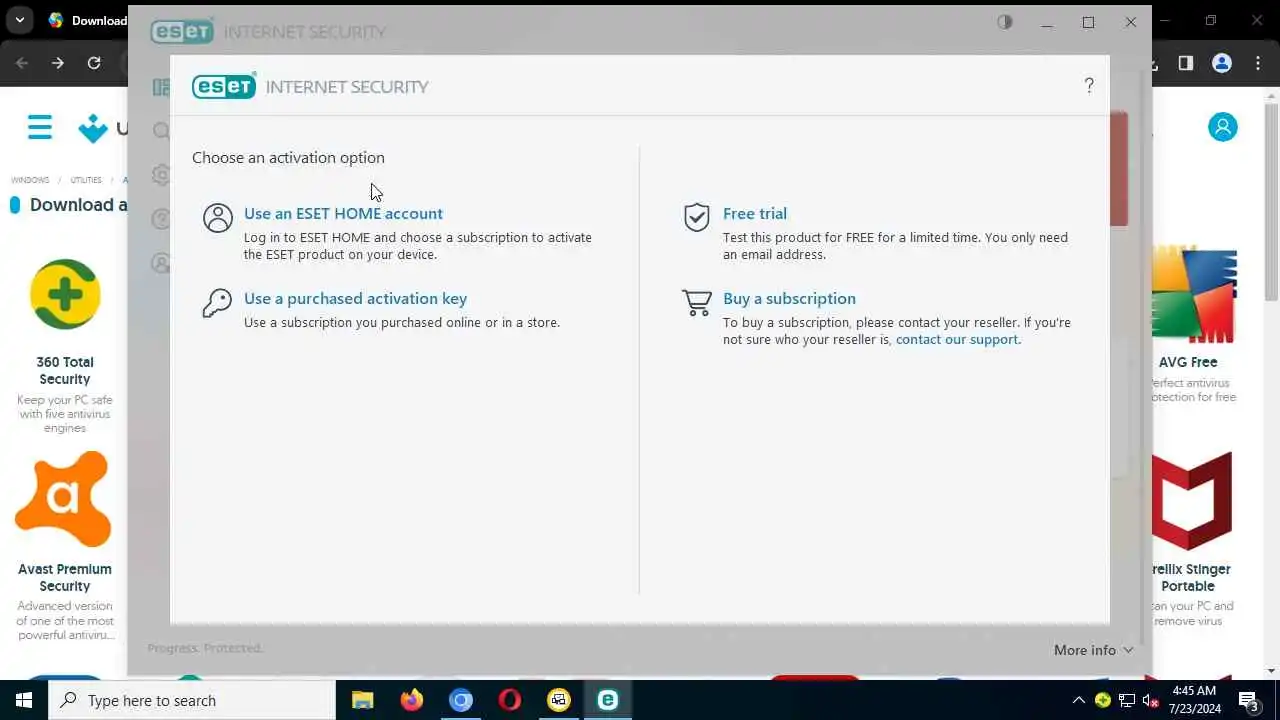Open Opera from the taskbar

pos(510,700)
